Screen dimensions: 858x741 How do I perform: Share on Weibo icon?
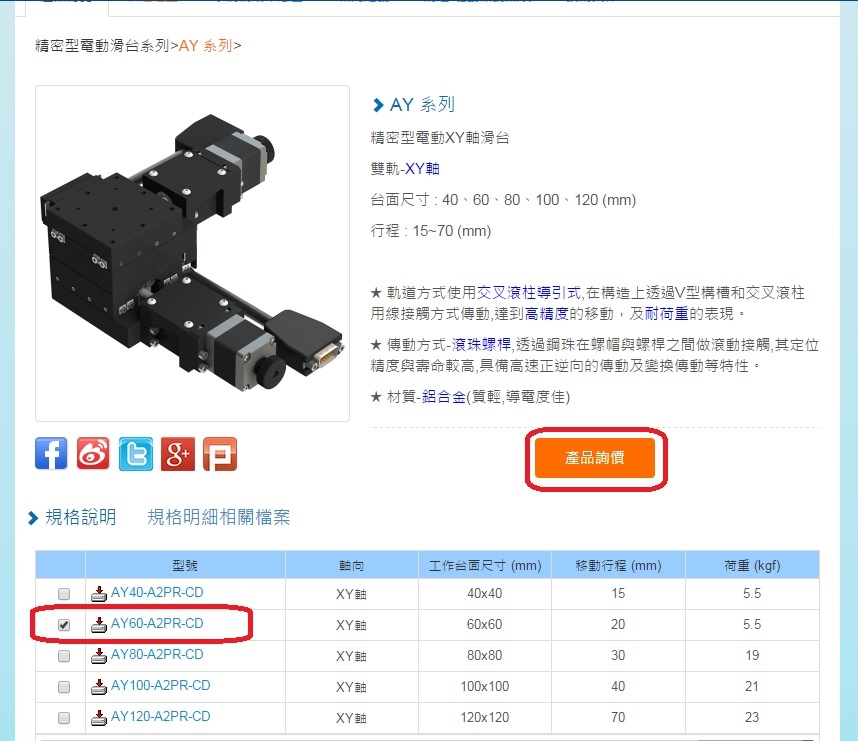pyautogui.click(x=93, y=454)
